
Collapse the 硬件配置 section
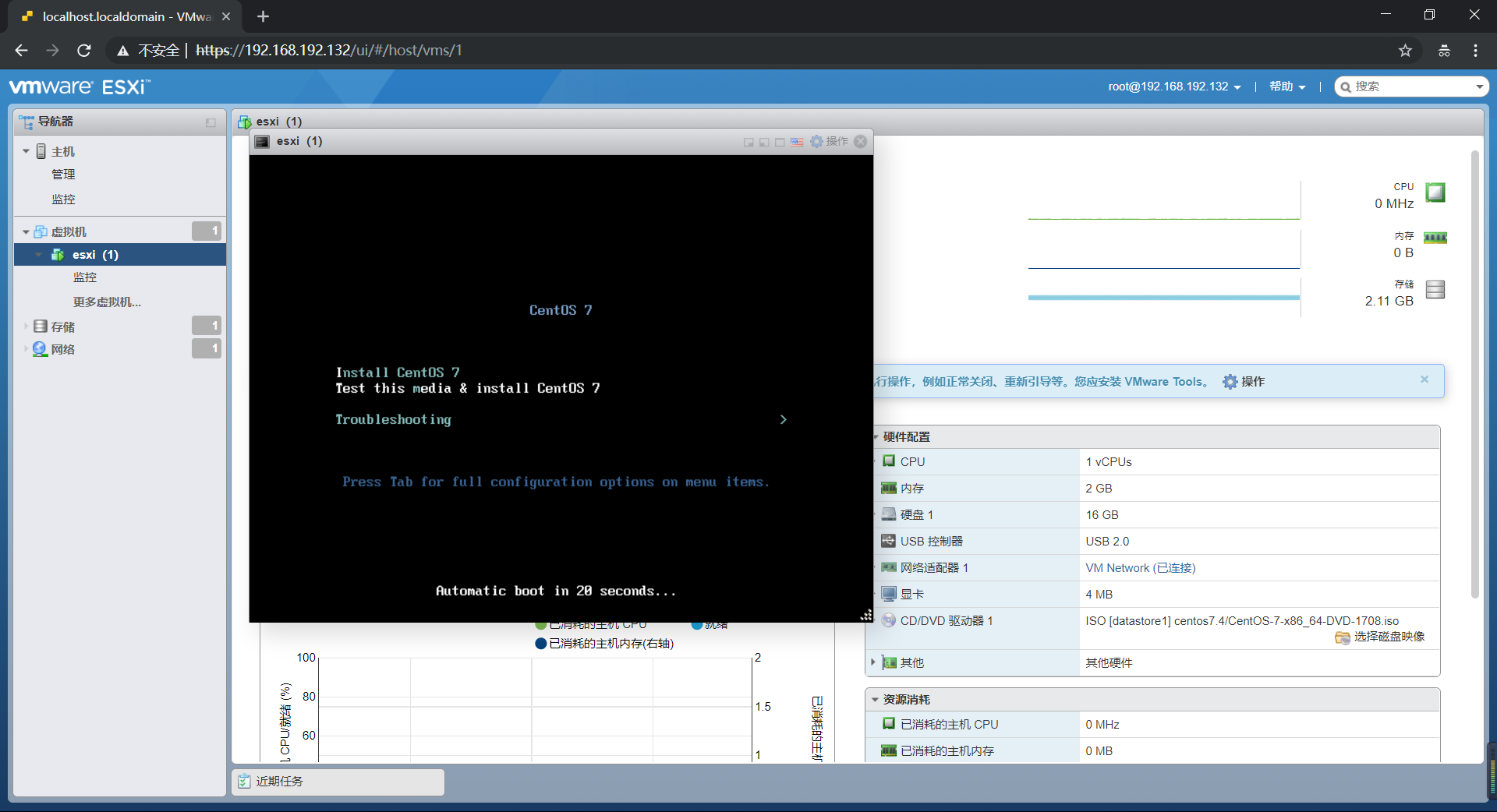coord(876,437)
